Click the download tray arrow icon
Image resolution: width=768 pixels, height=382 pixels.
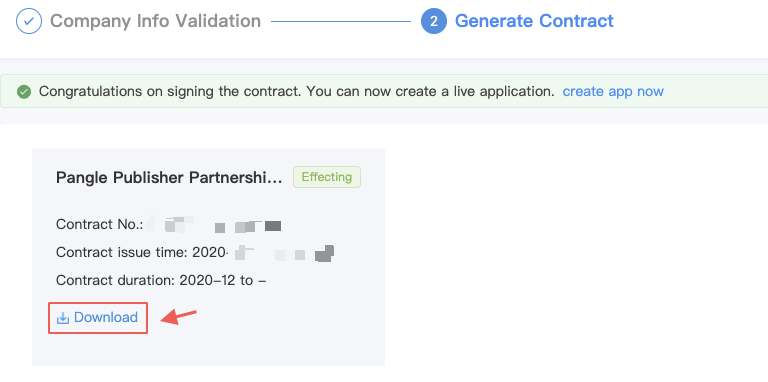click(x=63, y=318)
